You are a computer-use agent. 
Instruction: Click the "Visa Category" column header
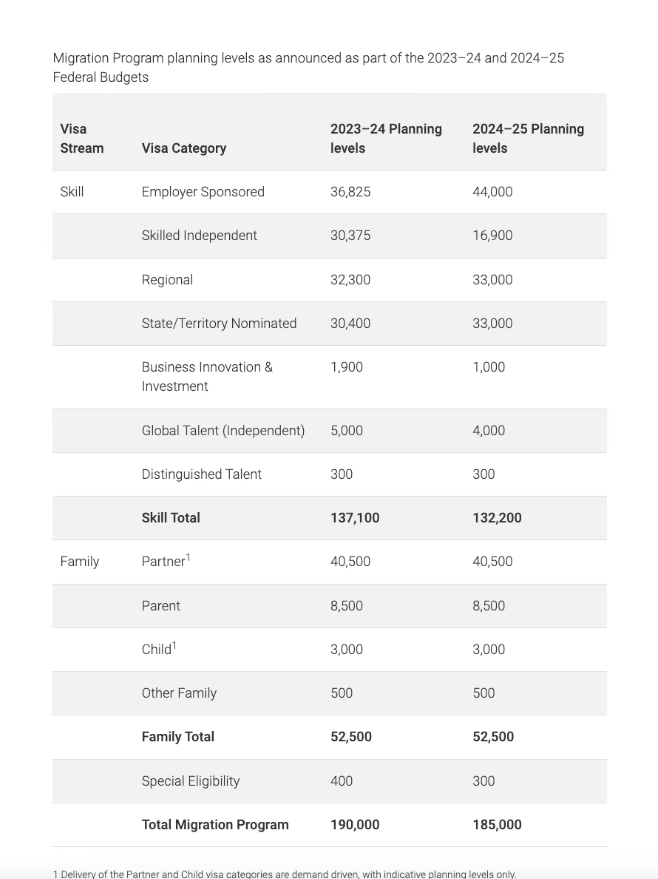[x=184, y=148]
